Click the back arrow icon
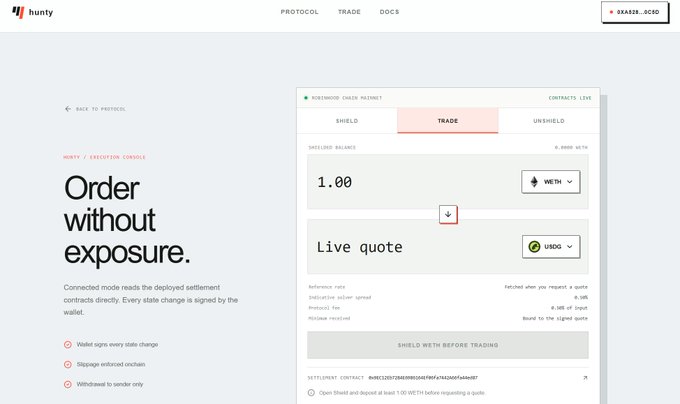The height and width of the screenshot is (404, 680). click(68, 109)
